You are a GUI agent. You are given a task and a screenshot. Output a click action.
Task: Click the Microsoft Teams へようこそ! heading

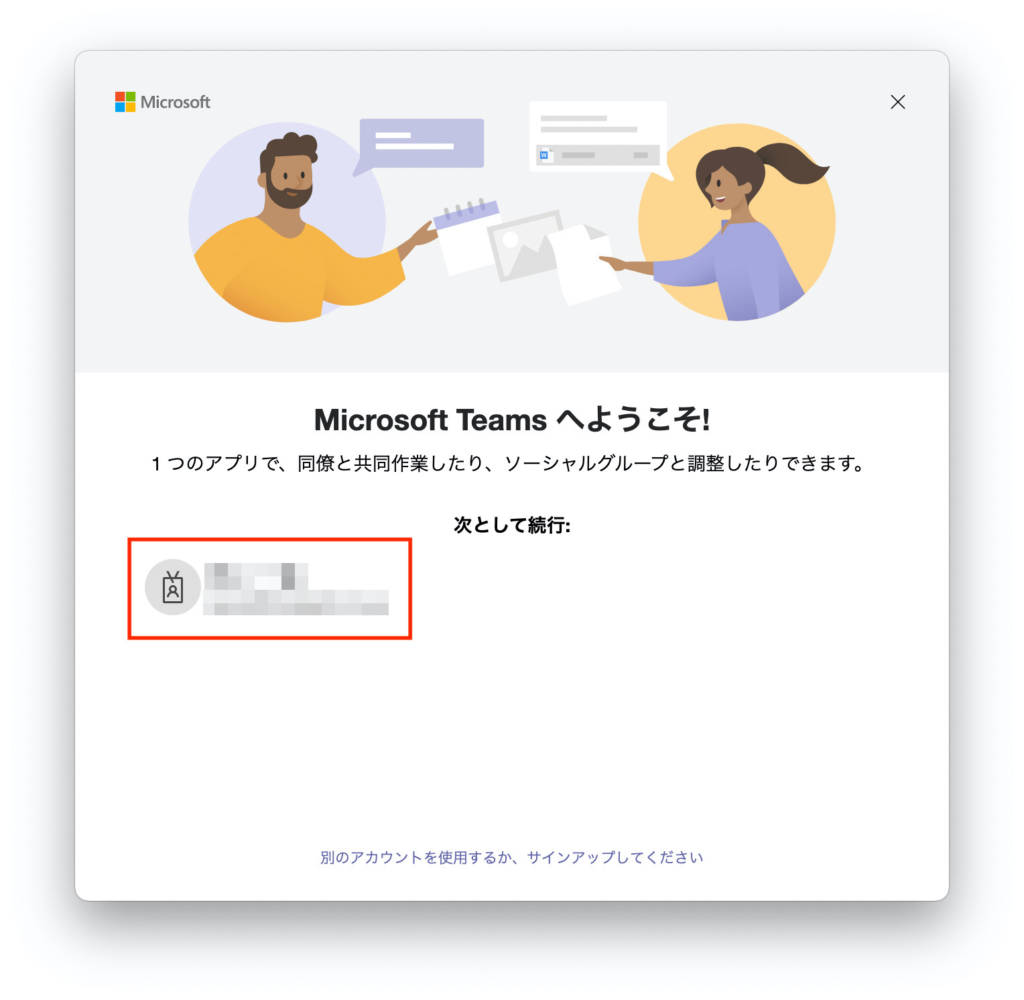pyautogui.click(x=511, y=419)
